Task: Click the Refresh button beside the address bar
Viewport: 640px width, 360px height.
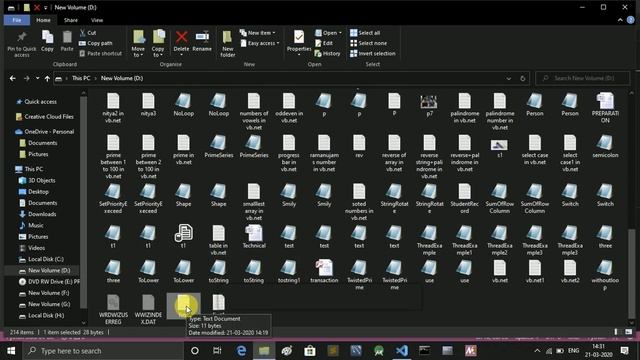Action: pos(522,78)
